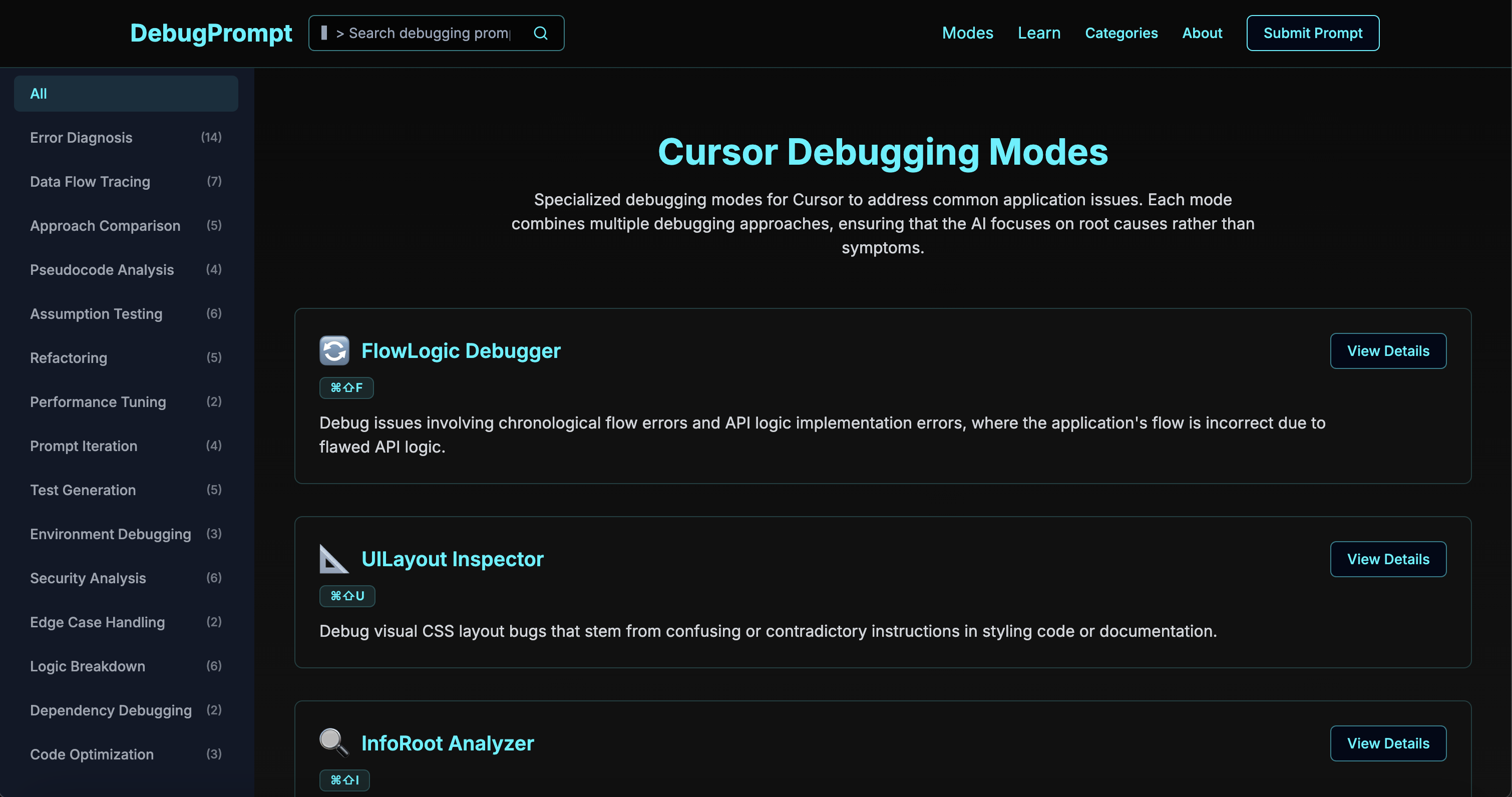Filter by Error Diagnosis category

[x=126, y=138]
